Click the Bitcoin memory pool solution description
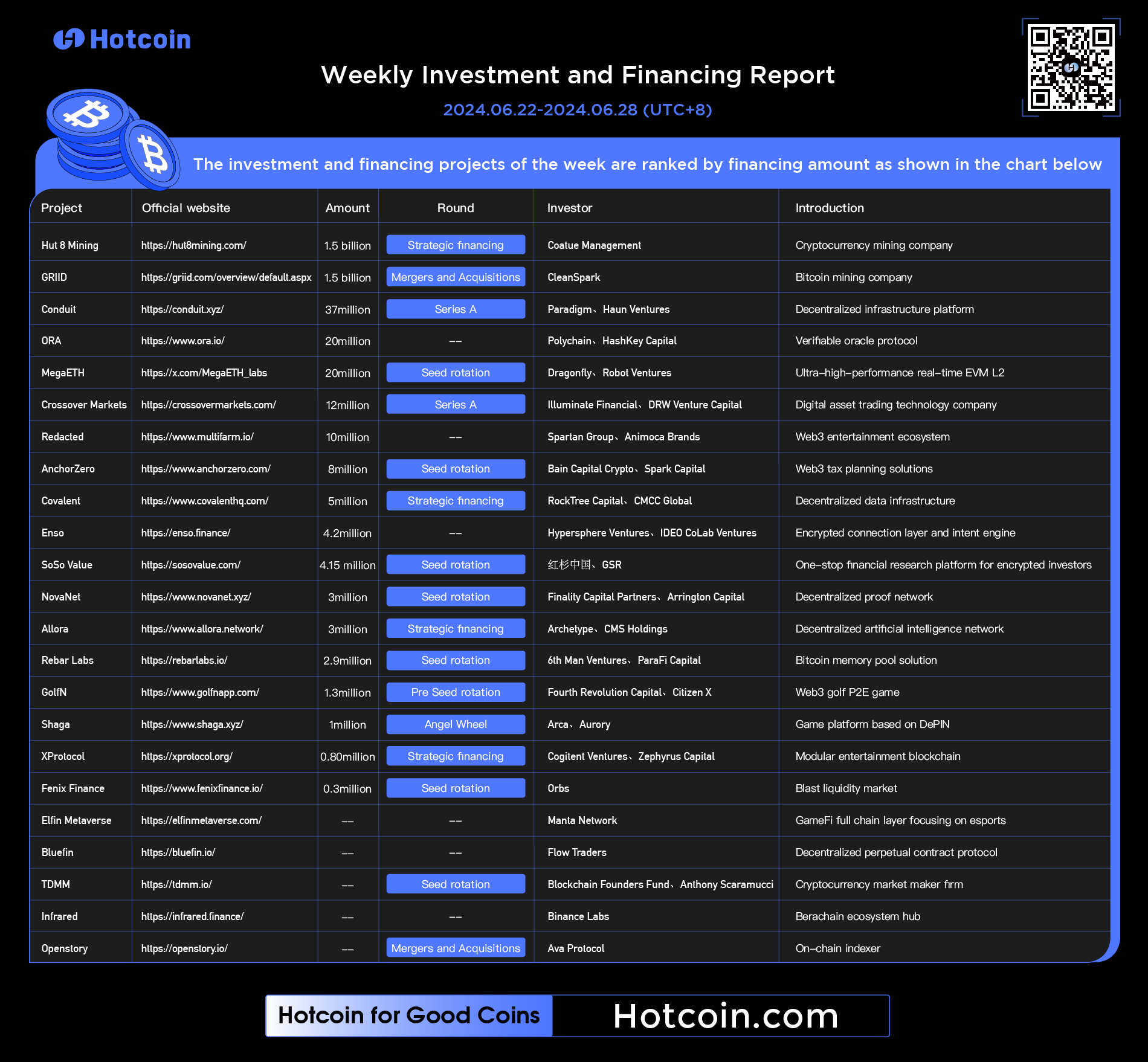Screen dimensions: 1148x1062 (866, 660)
